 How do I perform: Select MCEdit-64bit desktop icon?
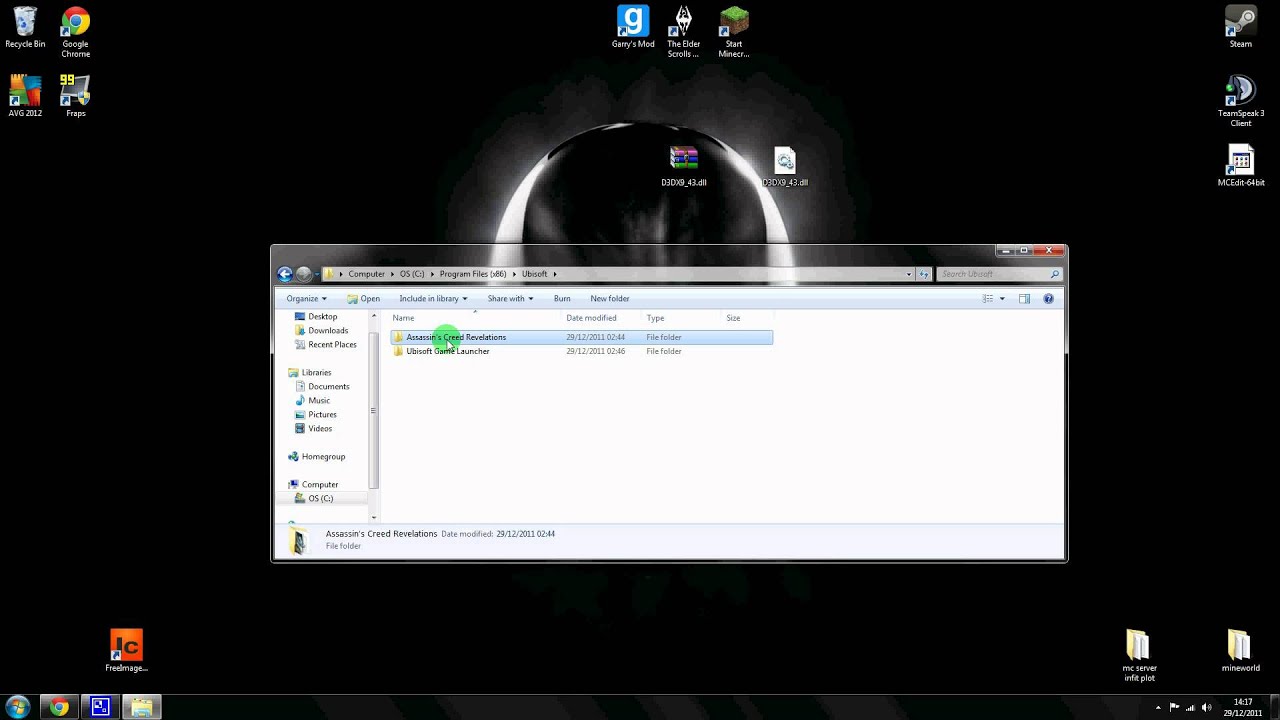1241,166
